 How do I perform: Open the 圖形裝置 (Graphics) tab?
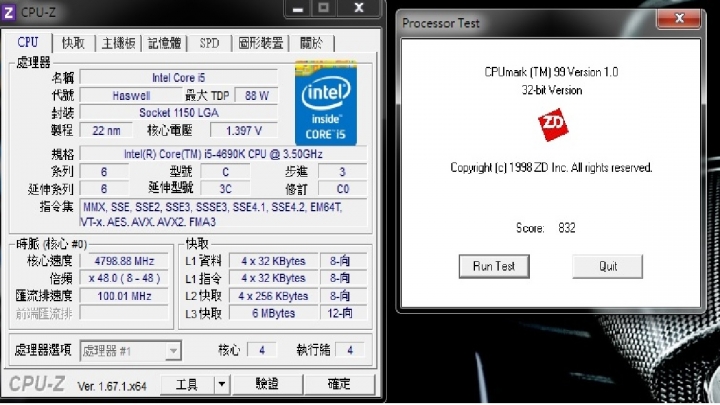(x=261, y=43)
